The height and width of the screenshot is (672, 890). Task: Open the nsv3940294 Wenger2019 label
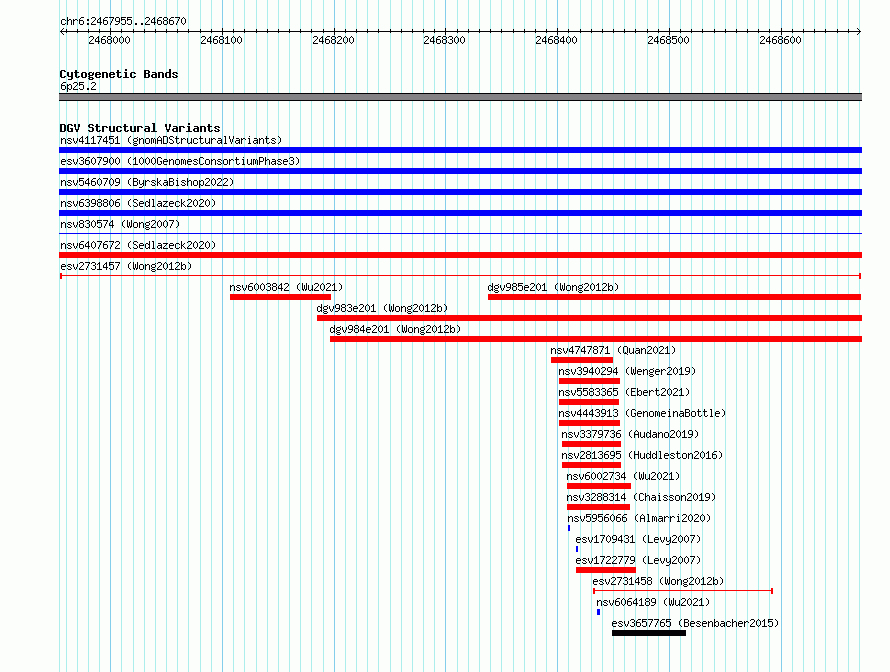point(627,371)
